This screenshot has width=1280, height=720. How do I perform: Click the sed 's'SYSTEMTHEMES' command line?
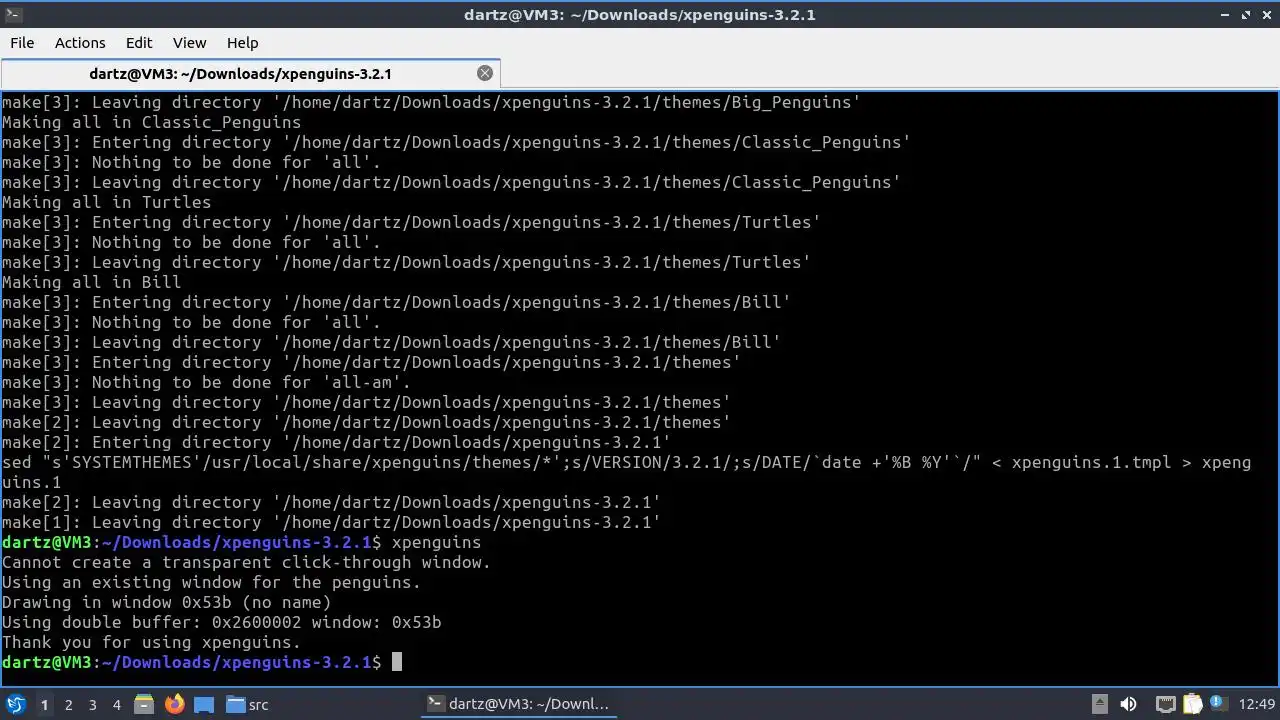(x=626, y=472)
